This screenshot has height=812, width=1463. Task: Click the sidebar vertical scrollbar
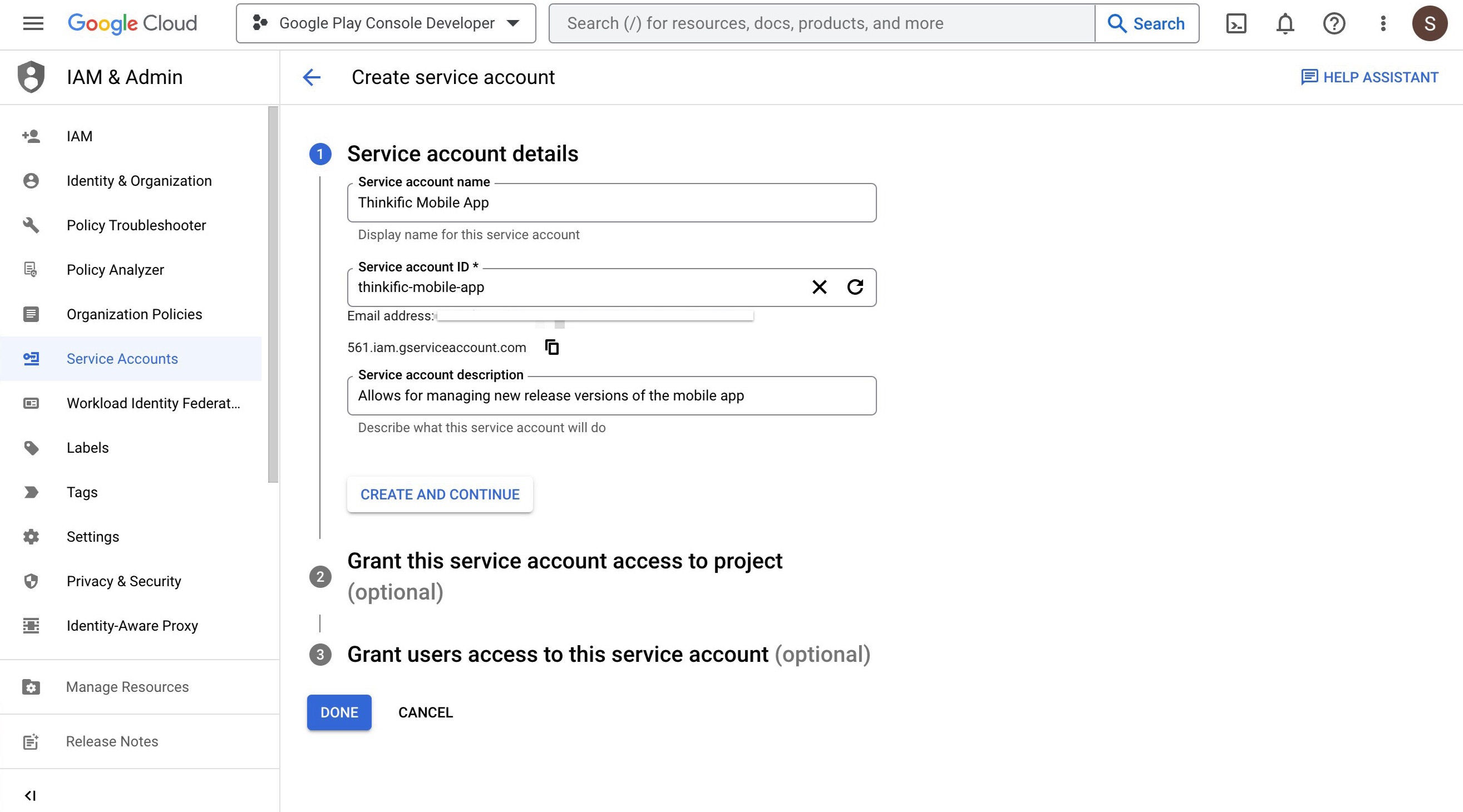[x=273, y=295]
